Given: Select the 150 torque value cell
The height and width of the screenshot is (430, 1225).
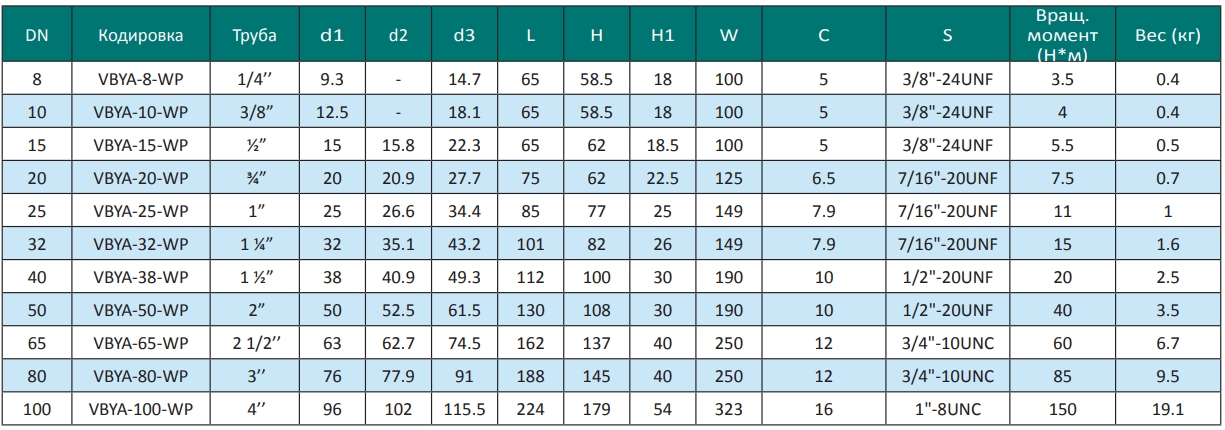Looking at the screenshot, I should click(x=1062, y=409).
